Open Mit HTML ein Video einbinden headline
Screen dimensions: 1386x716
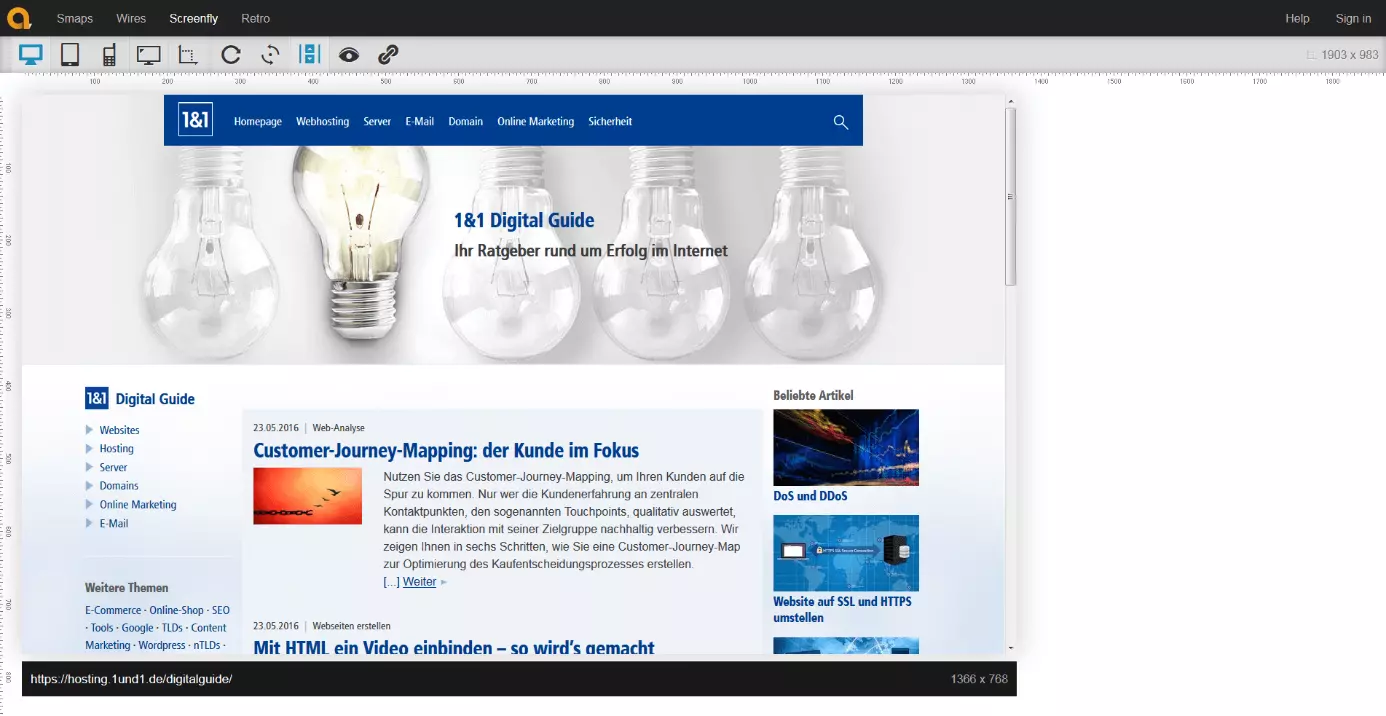(x=454, y=647)
